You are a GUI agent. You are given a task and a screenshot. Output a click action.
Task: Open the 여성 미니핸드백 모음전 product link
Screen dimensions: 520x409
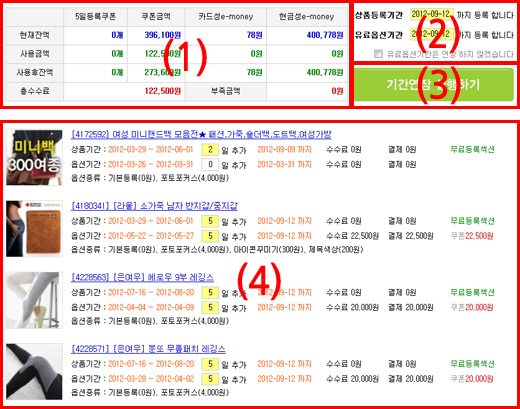click(x=201, y=135)
